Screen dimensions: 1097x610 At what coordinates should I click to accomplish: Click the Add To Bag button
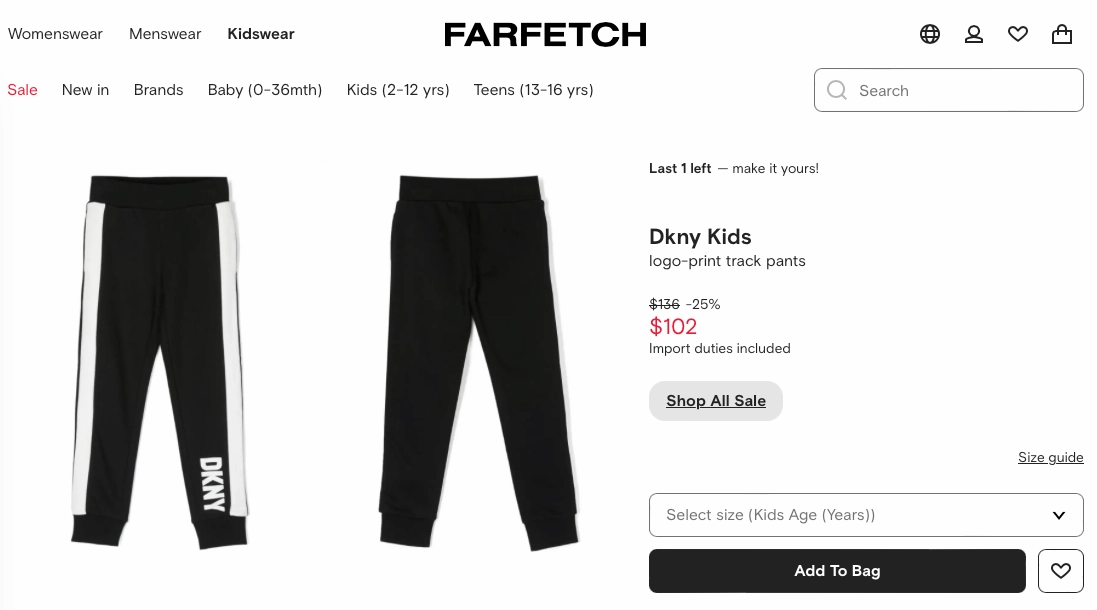(837, 570)
